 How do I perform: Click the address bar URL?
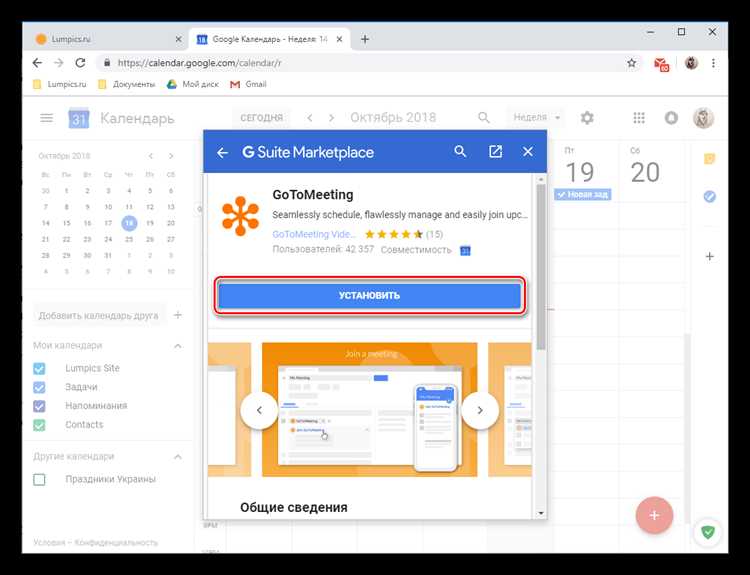(199, 63)
